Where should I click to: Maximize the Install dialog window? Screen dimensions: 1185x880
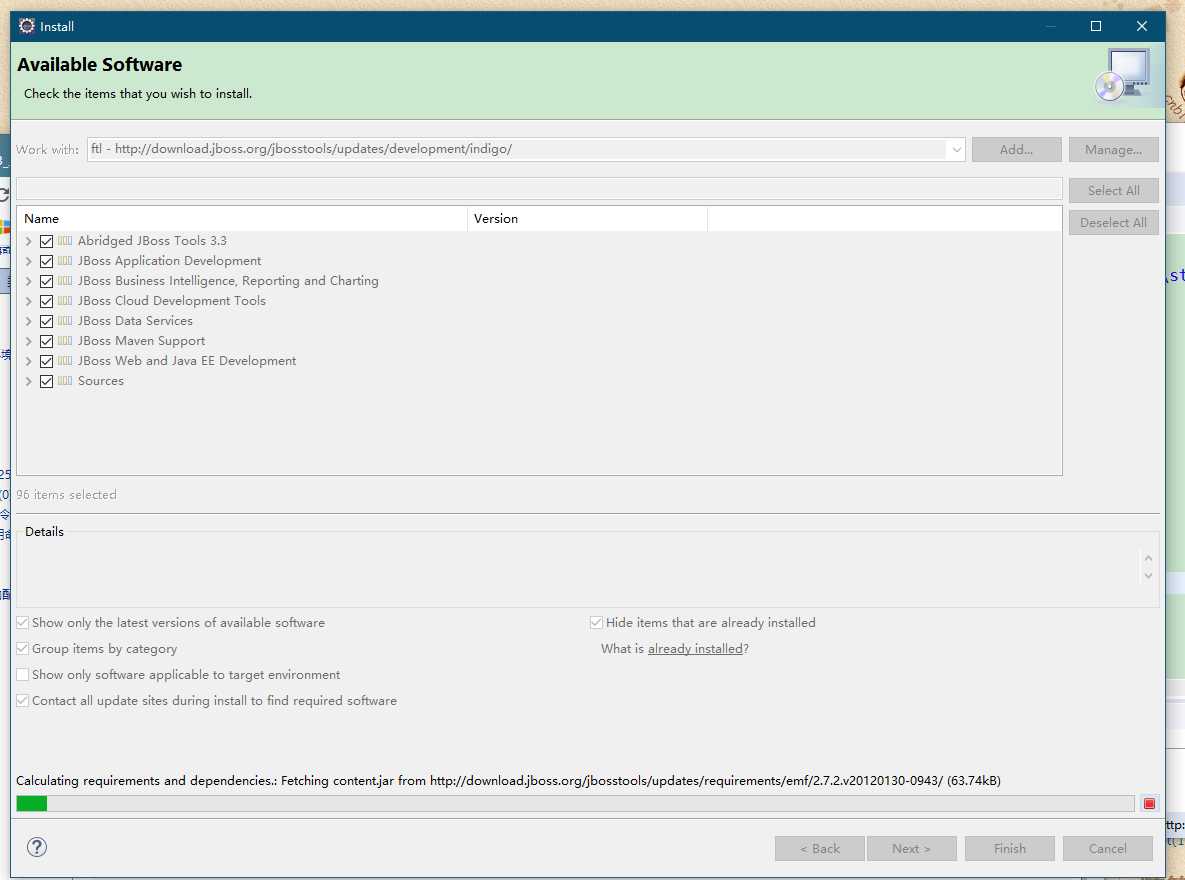pyautogui.click(x=1095, y=26)
